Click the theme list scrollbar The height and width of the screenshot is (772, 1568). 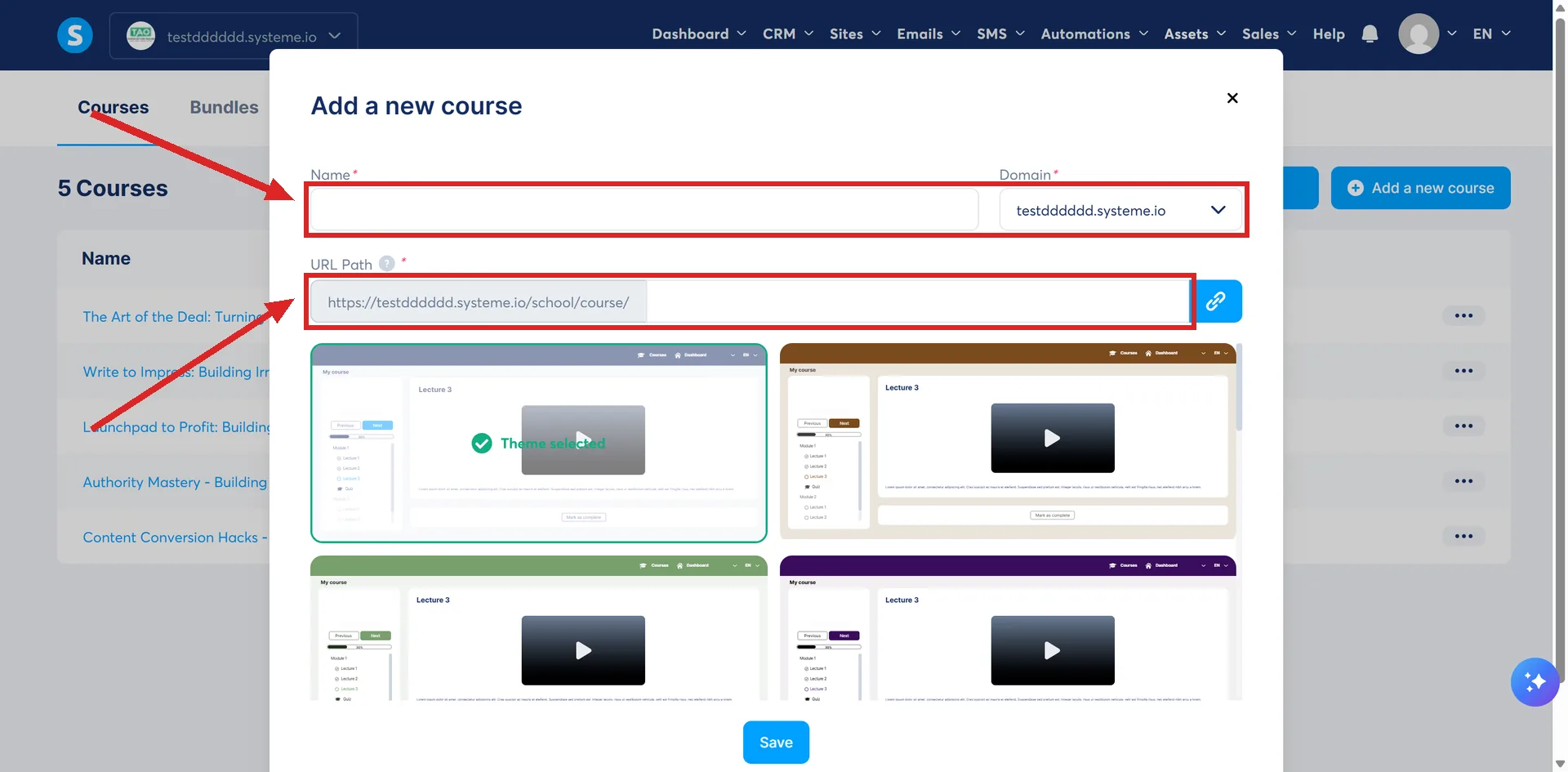[1239, 387]
